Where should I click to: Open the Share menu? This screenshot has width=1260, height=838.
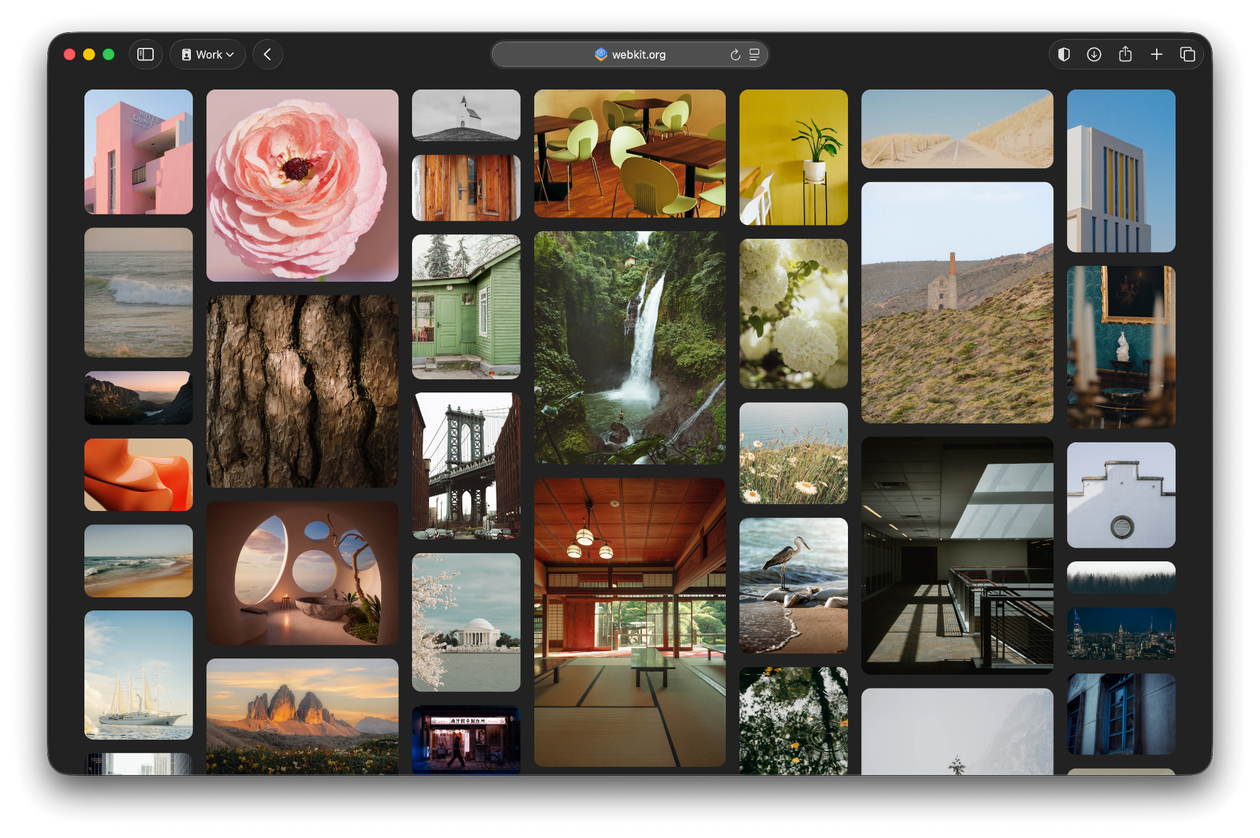[1125, 55]
